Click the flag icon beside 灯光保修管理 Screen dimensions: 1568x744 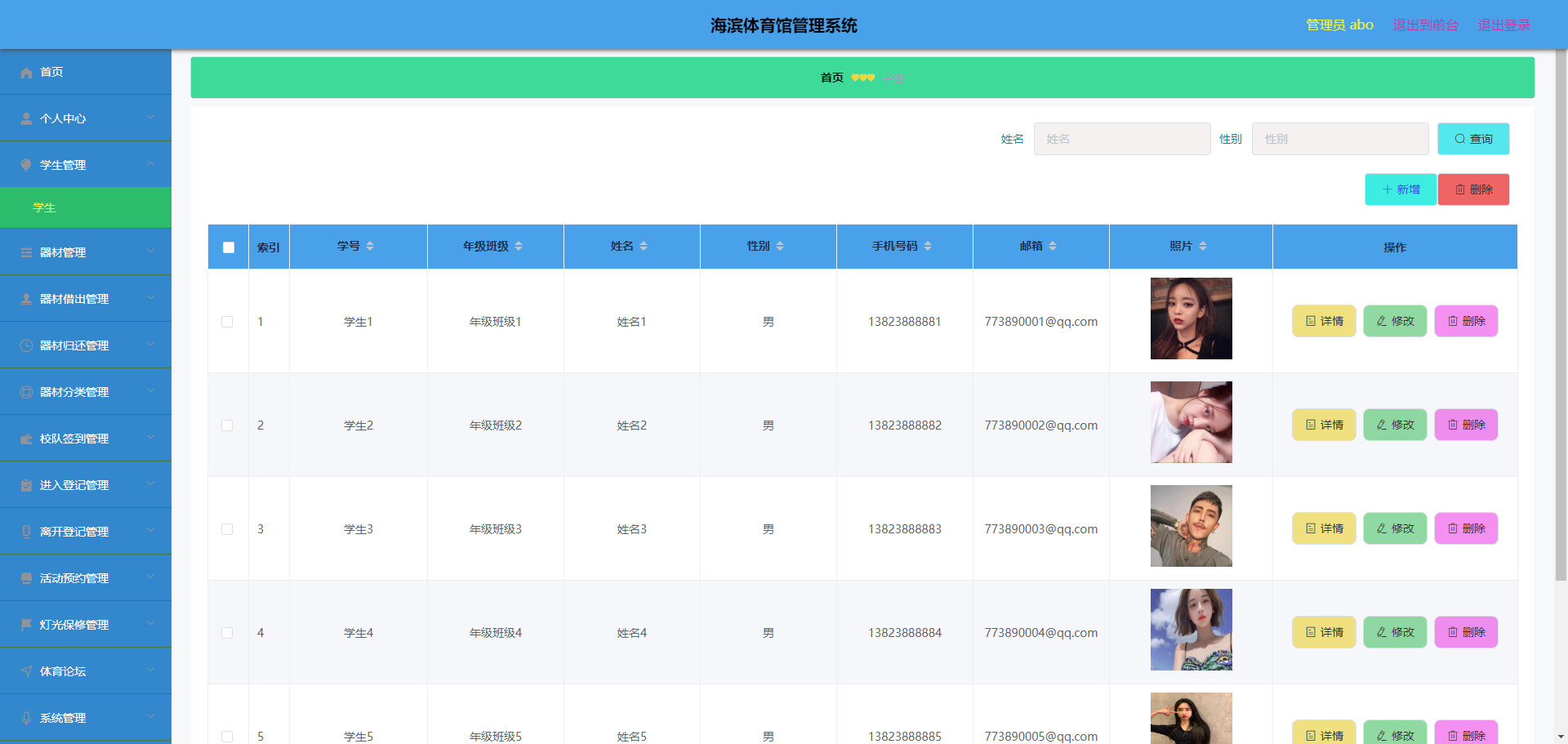pos(26,626)
